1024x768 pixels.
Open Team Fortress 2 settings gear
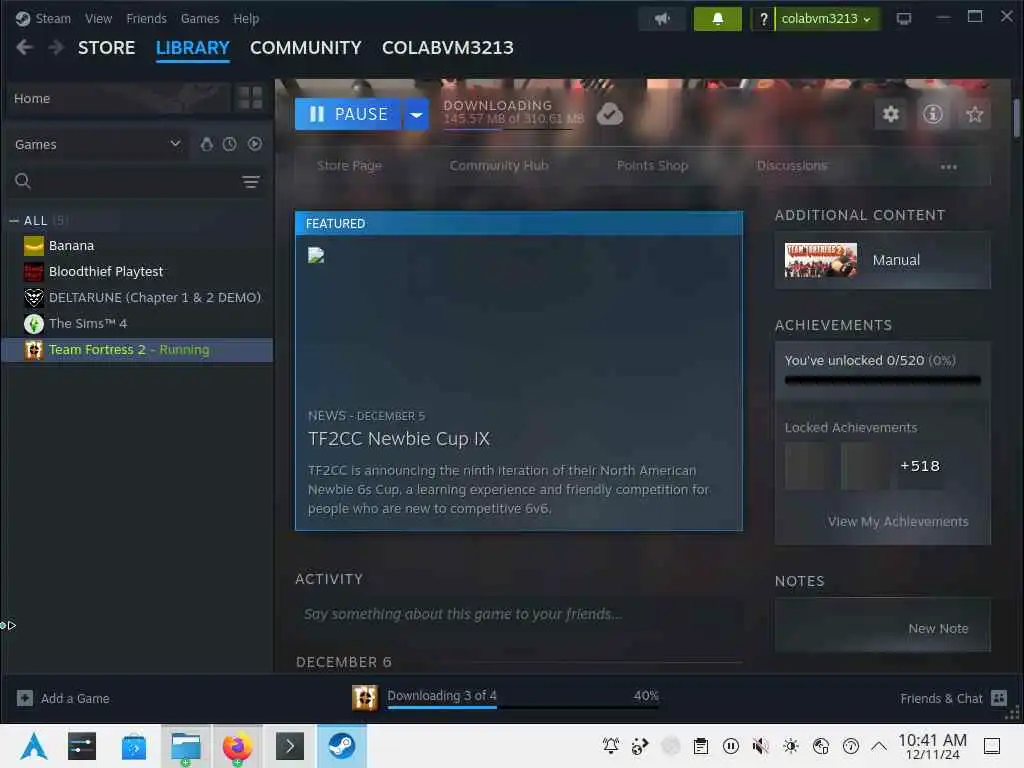tap(891, 114)
